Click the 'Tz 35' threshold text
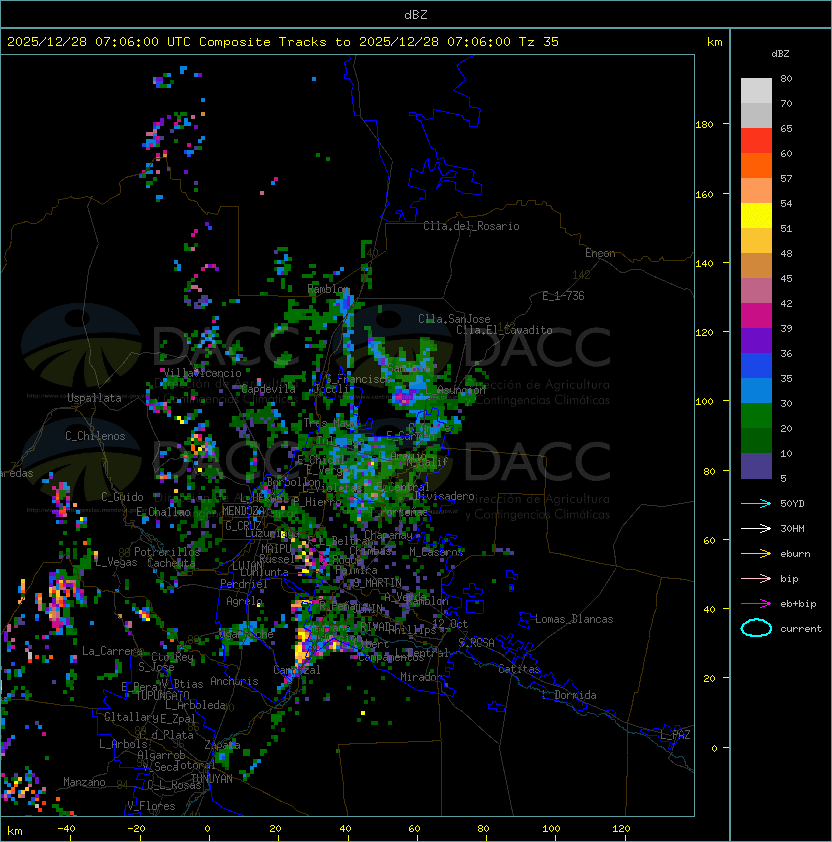Image resolution: width=832 pixels, height=842 pixels. [538, 42]
